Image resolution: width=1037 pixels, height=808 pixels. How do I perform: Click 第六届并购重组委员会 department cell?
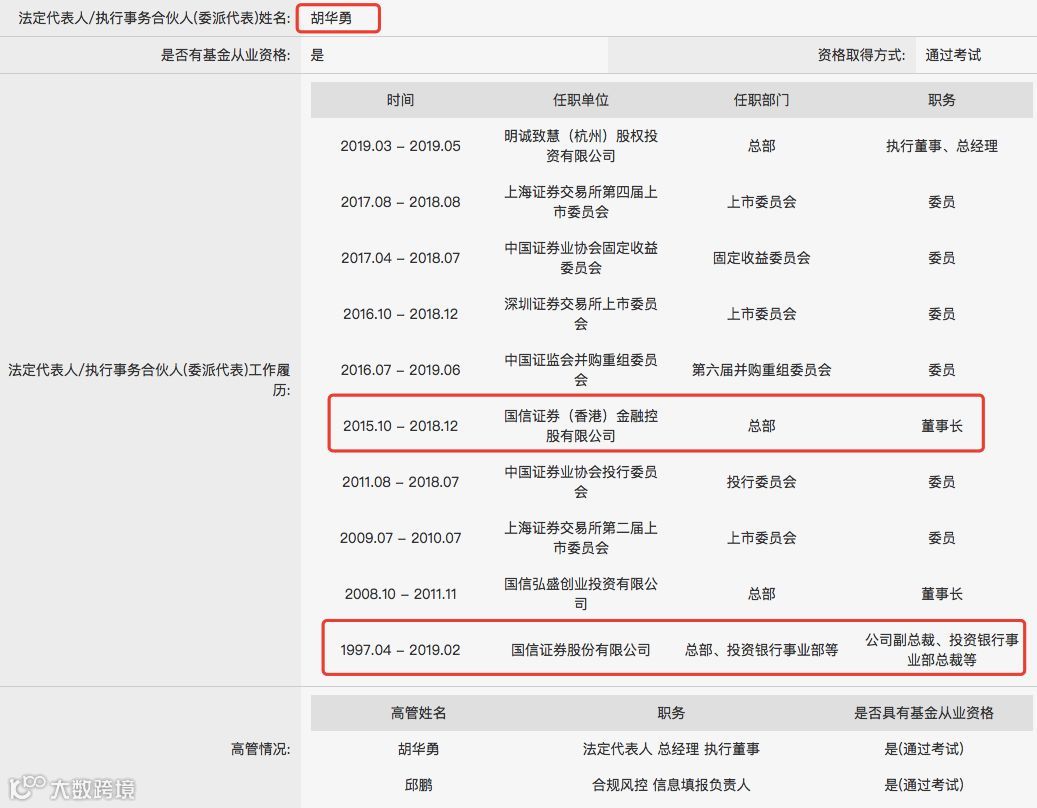tap(761, 370)
